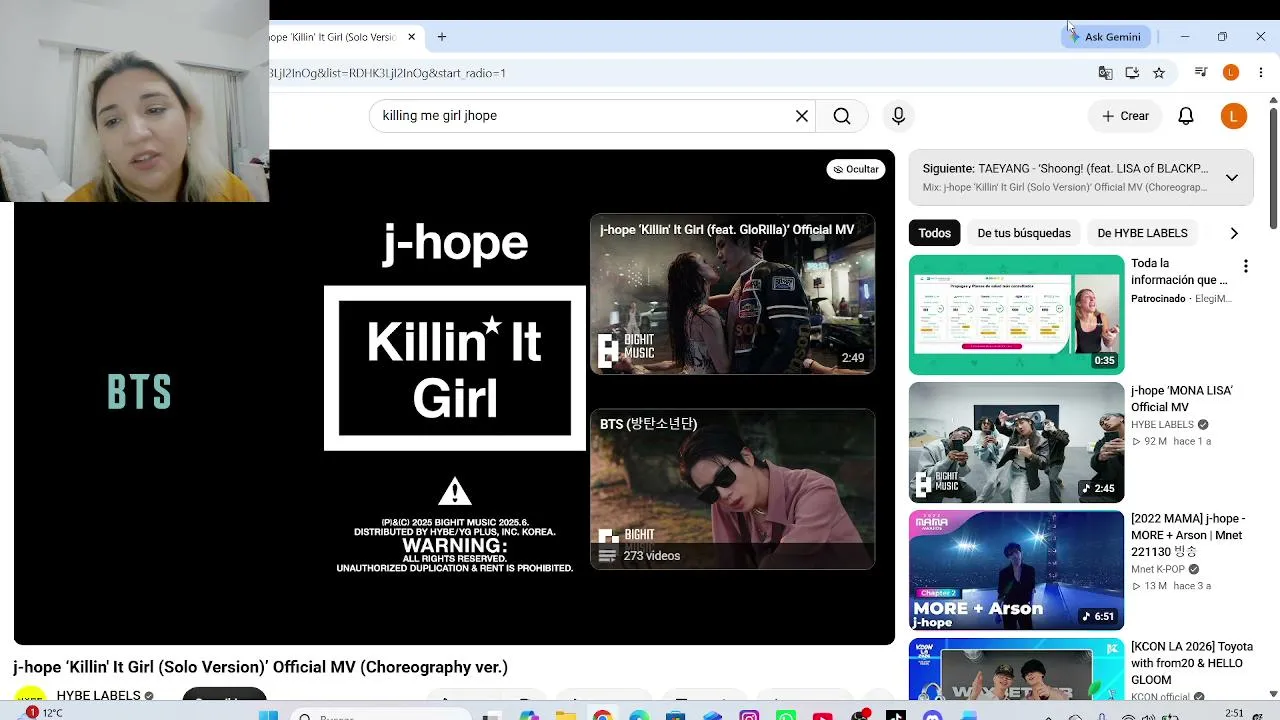Click the YouTube search magnifier button
Viewport: 1280px width, 720px height.
coord(842,116)
